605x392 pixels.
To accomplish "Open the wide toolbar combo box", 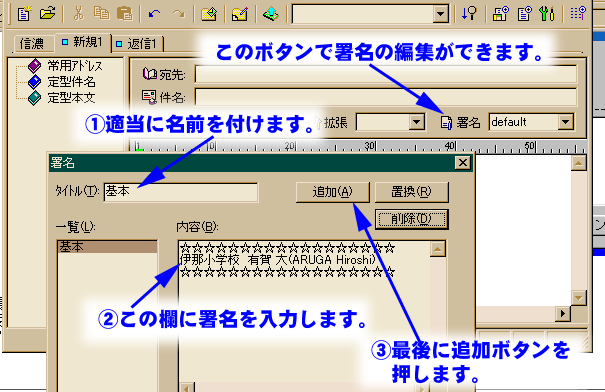I will pos(370,14).
